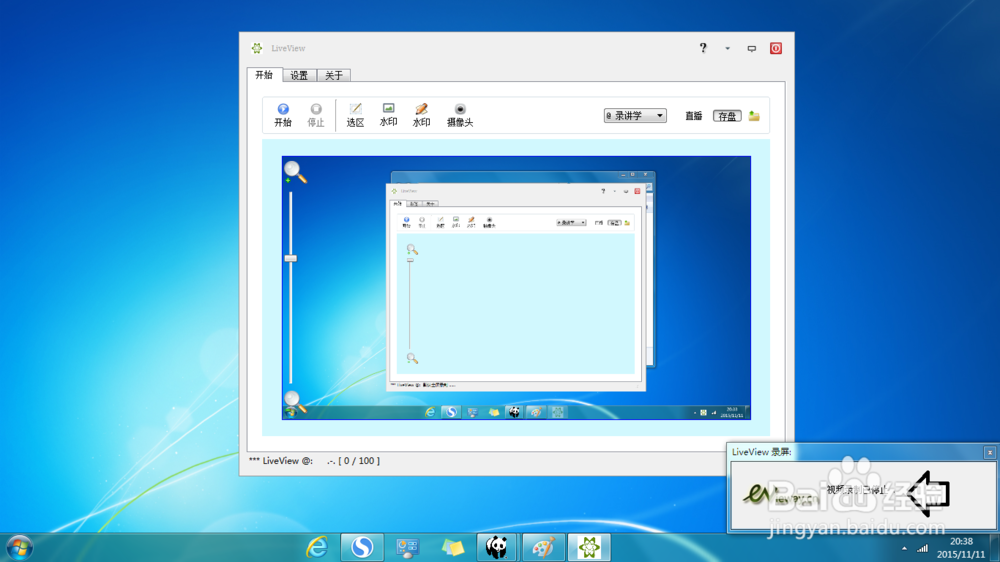This screenshot has width=1000, height=562.
Task: Click the zoom-in magnifier above the slider
Action: [x=295, y=172]
